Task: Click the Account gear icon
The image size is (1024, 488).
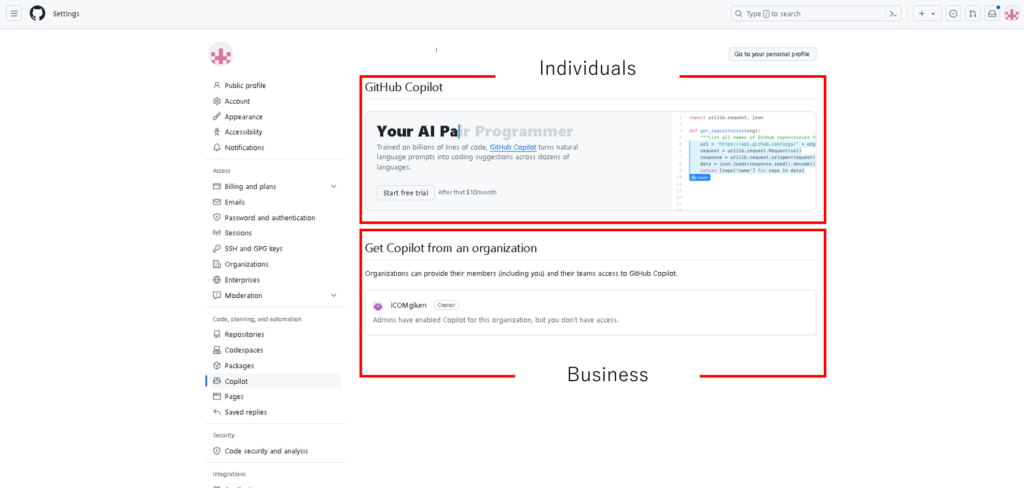Action: pos(217,101)
